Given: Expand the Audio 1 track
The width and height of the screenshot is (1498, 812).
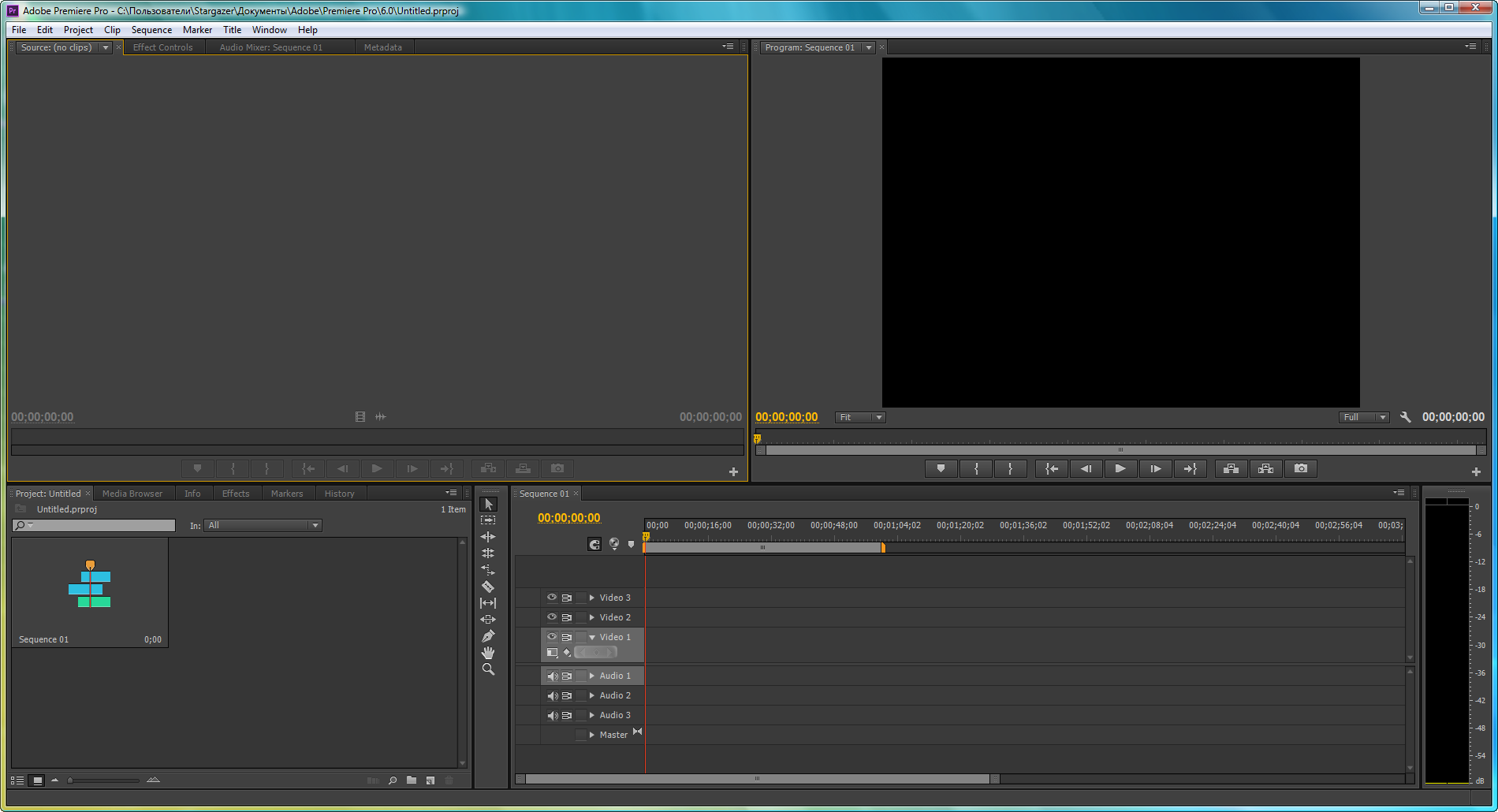Looking at the screenshot, I should coord(592,676).
